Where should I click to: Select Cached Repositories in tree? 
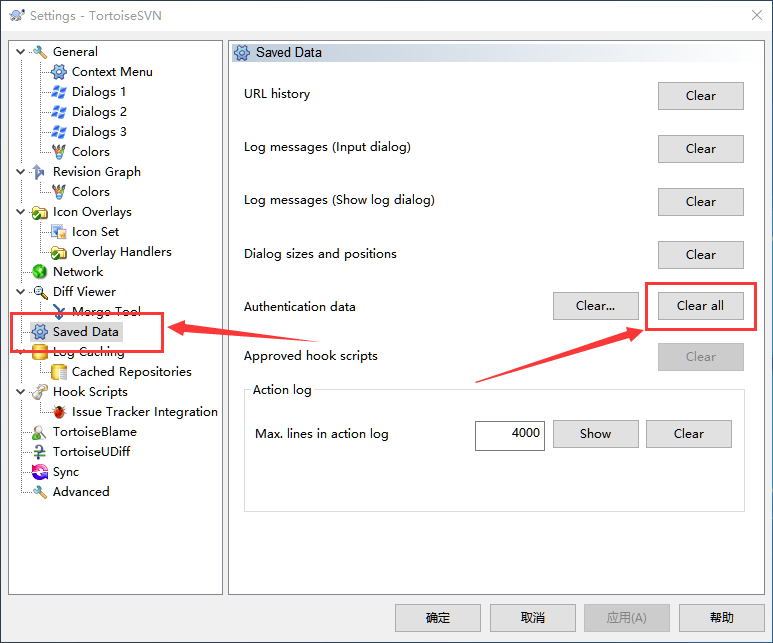click(132, 372)
